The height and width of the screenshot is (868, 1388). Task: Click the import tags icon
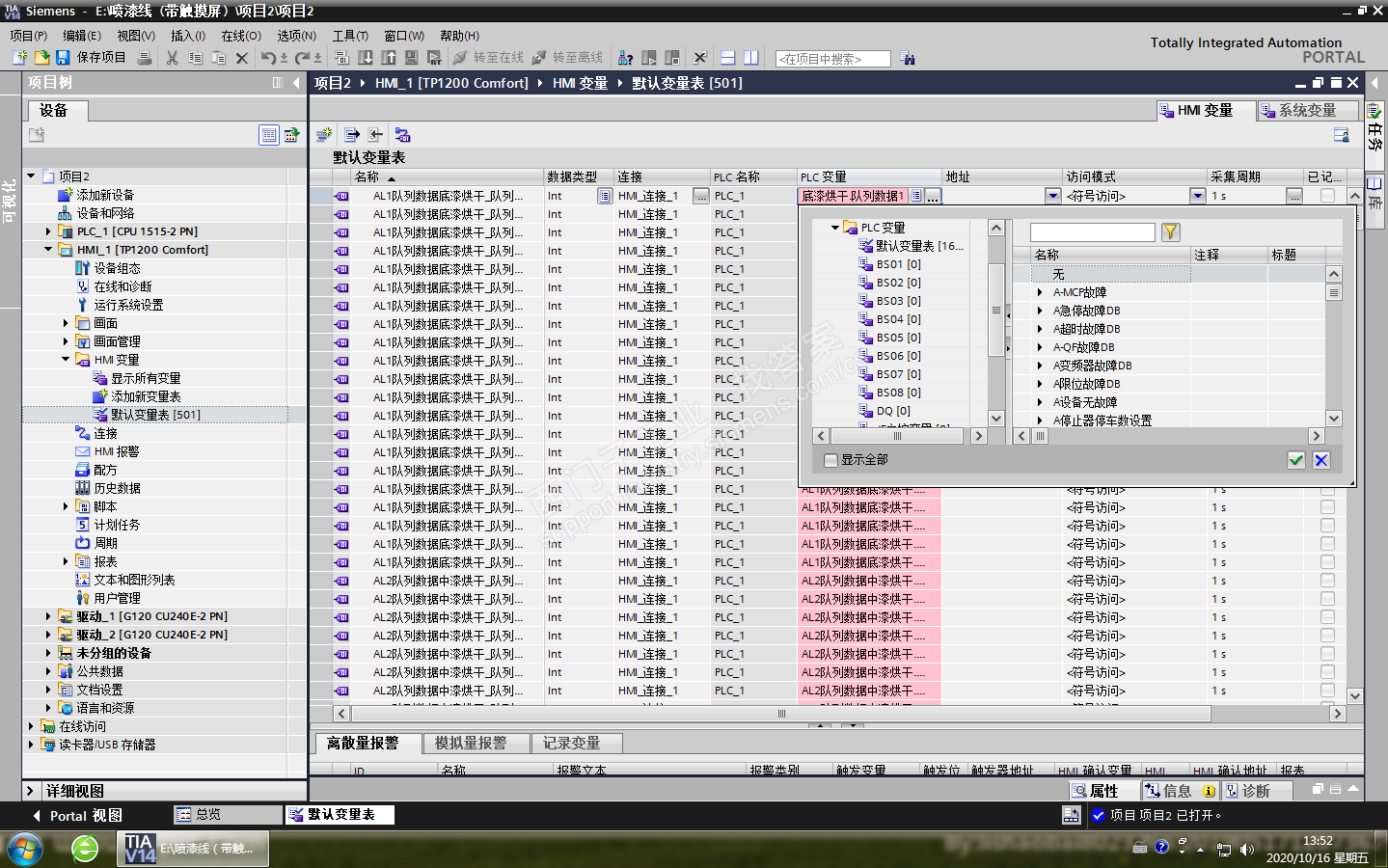tap(375, 135)
